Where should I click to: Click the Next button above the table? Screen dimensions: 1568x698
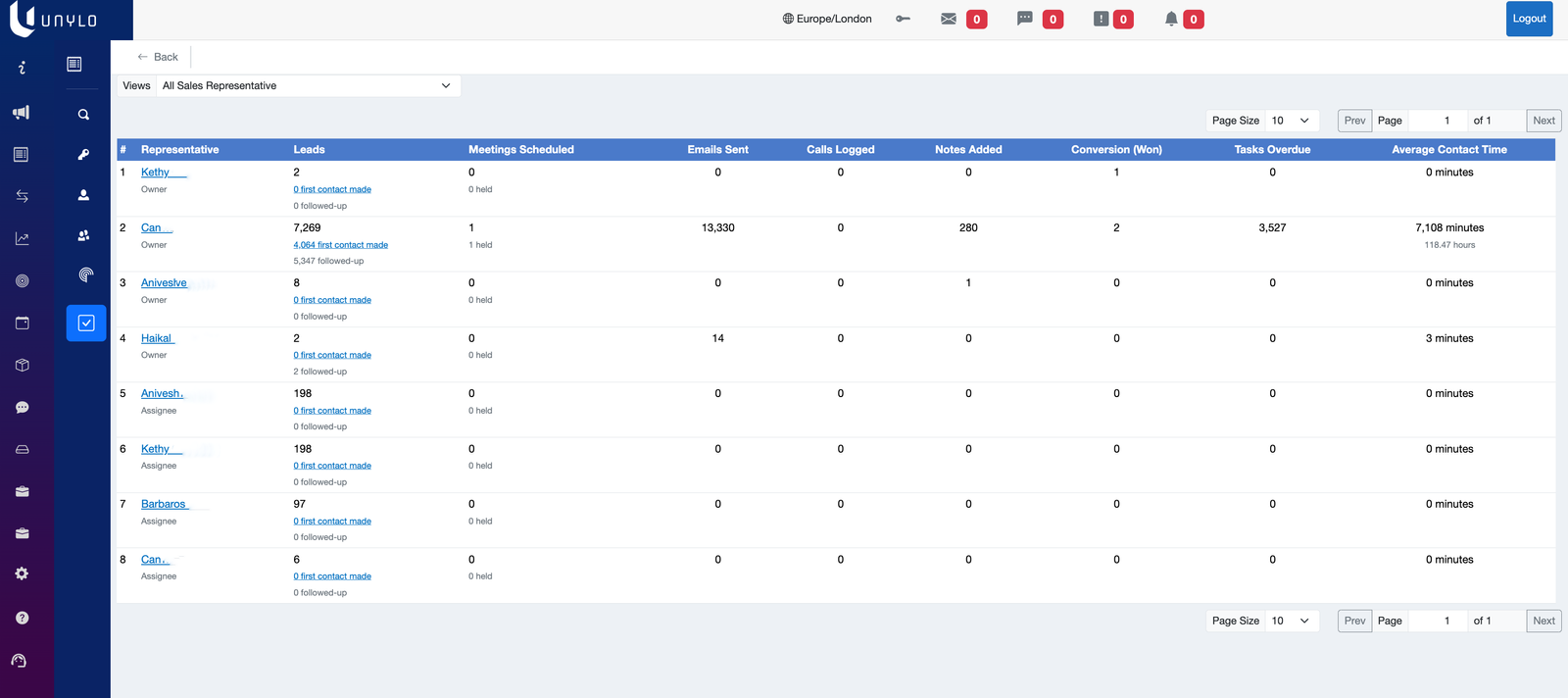(x=1543, y=121)
